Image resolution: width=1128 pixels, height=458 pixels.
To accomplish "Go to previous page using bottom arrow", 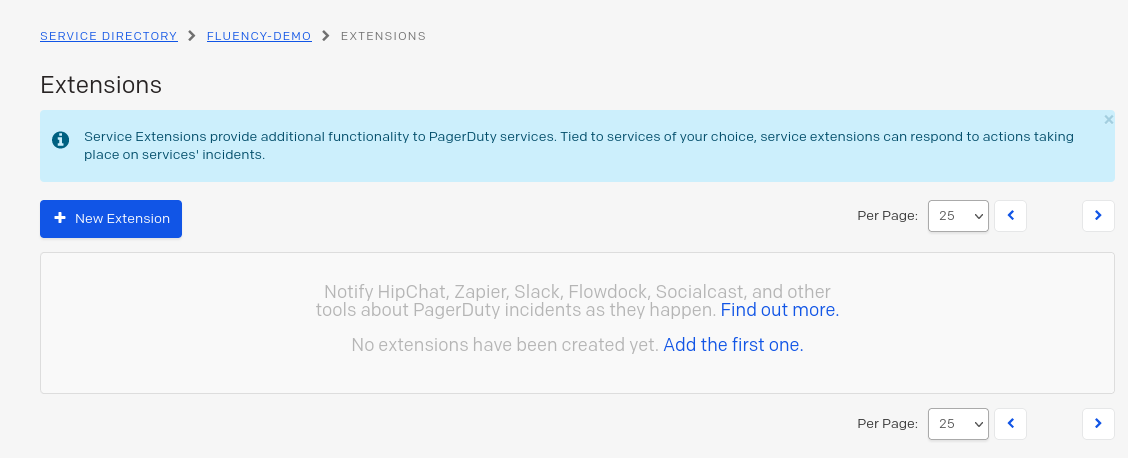I will (1010, 424).
